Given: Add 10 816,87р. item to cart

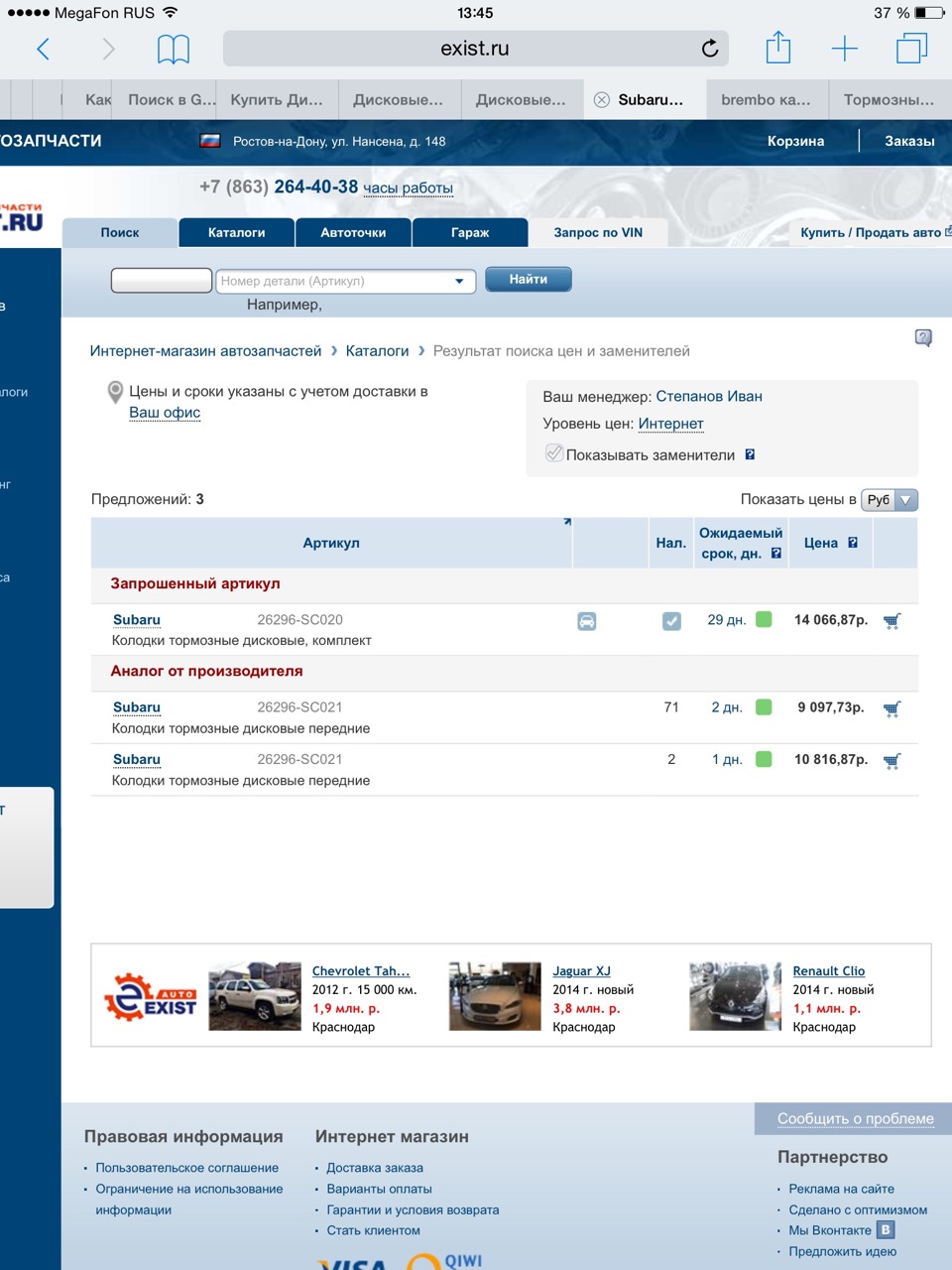Looking at the screenshot, I should tap(892, 761).
